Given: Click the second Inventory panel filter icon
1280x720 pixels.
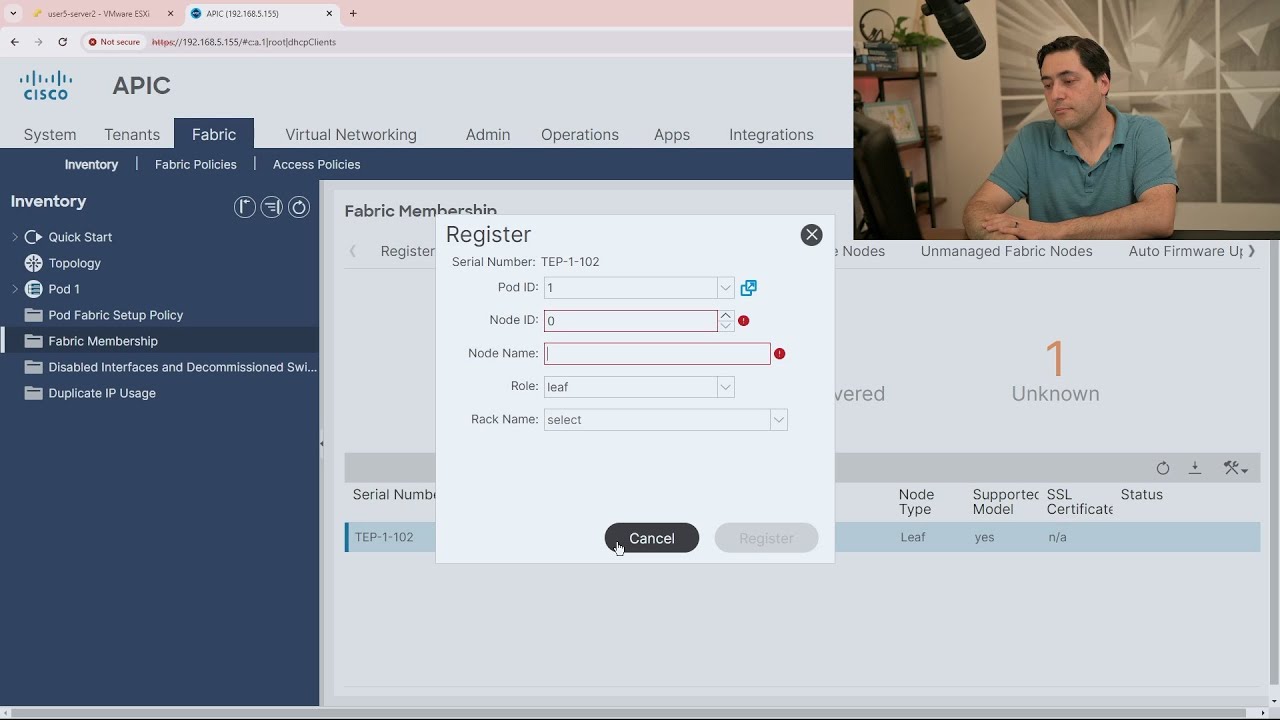Looking at the screenshot, I should [271, 207].
